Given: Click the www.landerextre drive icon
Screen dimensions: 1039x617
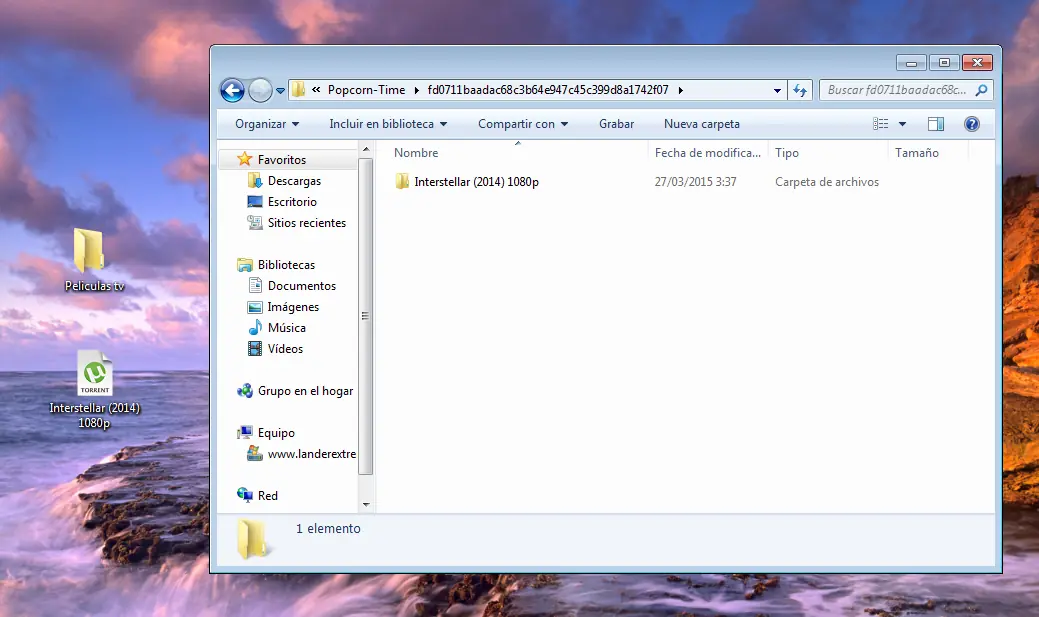Looking at the screenshot, I should (255, 453).
